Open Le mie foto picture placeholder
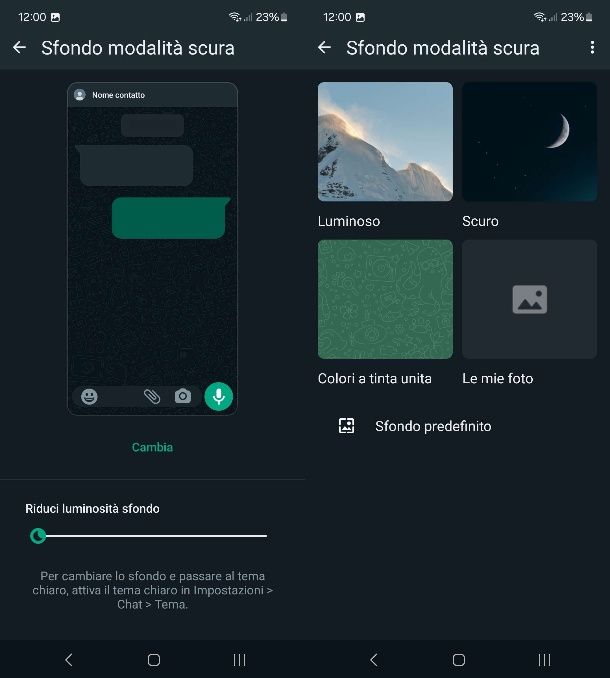The image size is (610, 678). click(x=530, y=299)
